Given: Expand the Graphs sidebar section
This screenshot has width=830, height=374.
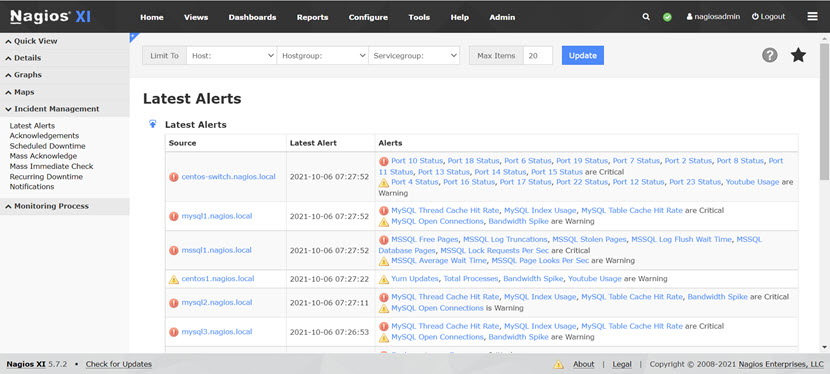Looking at the screenshot, I should point(65,75).
